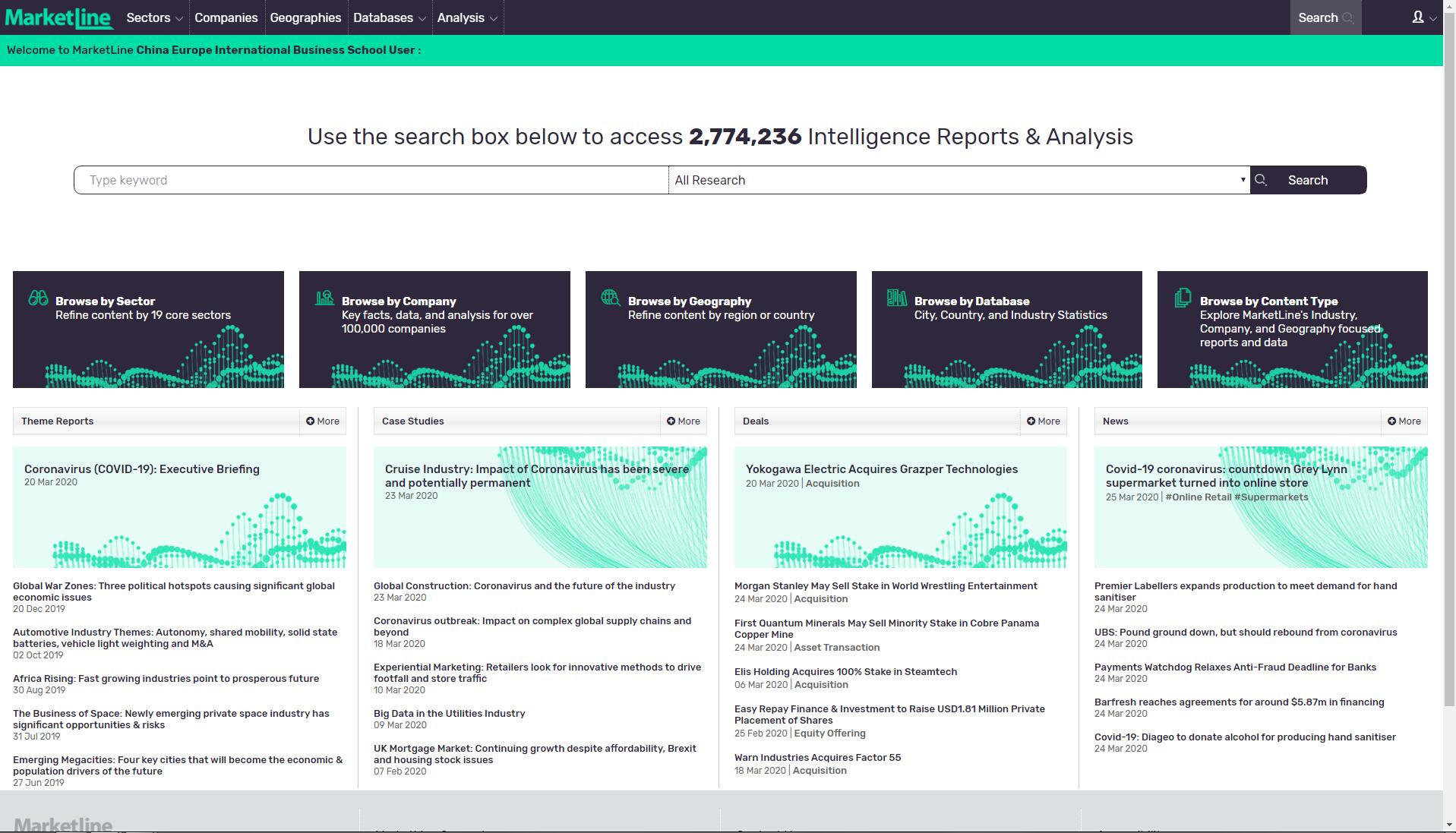Click the #Supermarkets tag
1456x833 pixels.
(x=1271, y=497)
